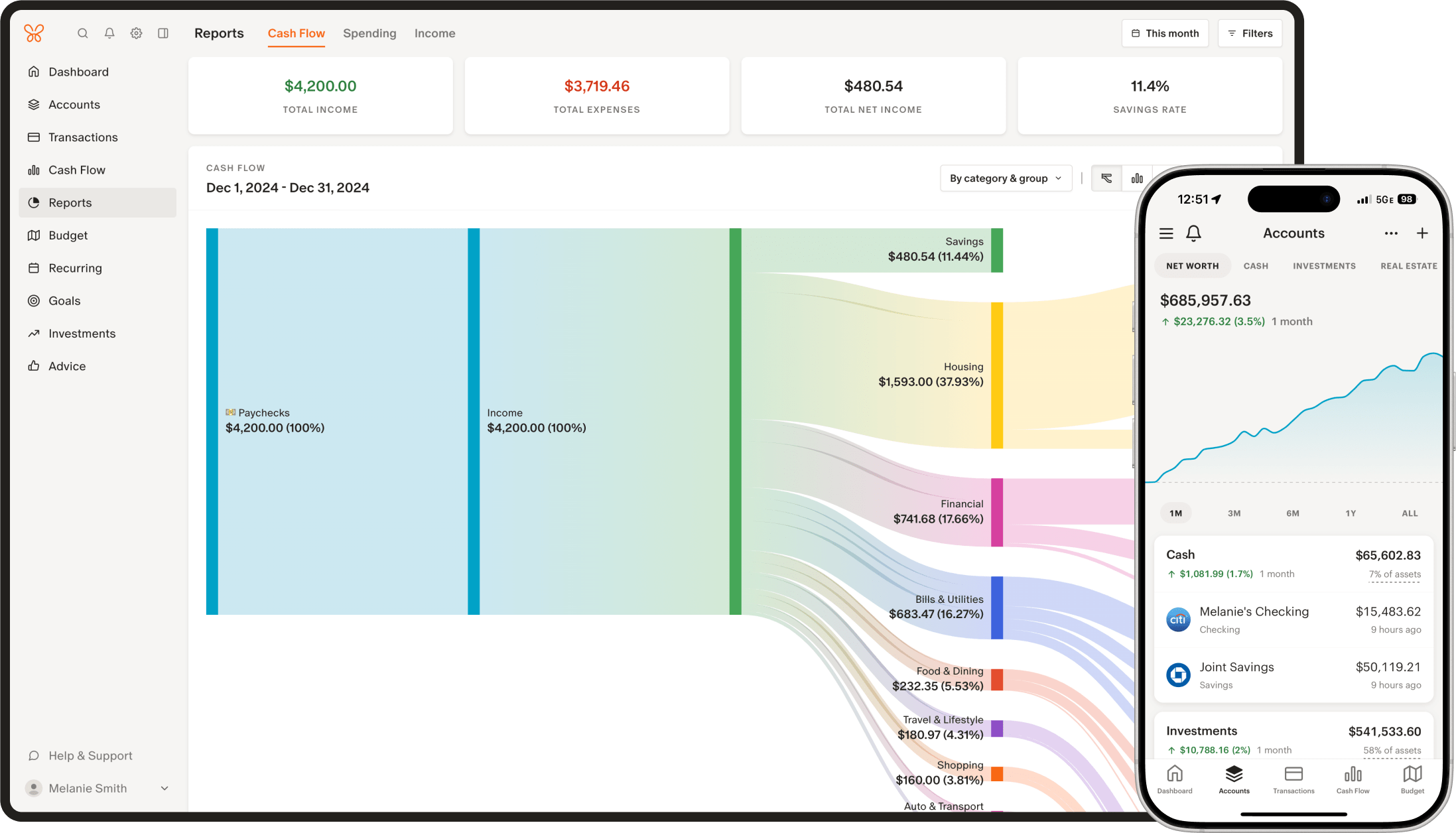Image resolution: width=1456 pixels, height=833 pixels.
Task: Click the Monarch butterfly logo
Action: click(34, 33)
